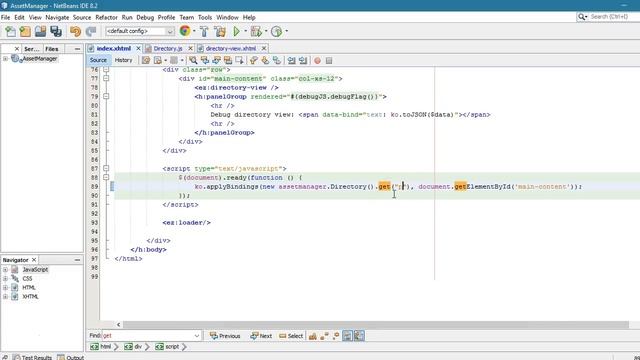Toggle Match Case in find bar
This screenshot has width=640, height=360.
[313, 336]
